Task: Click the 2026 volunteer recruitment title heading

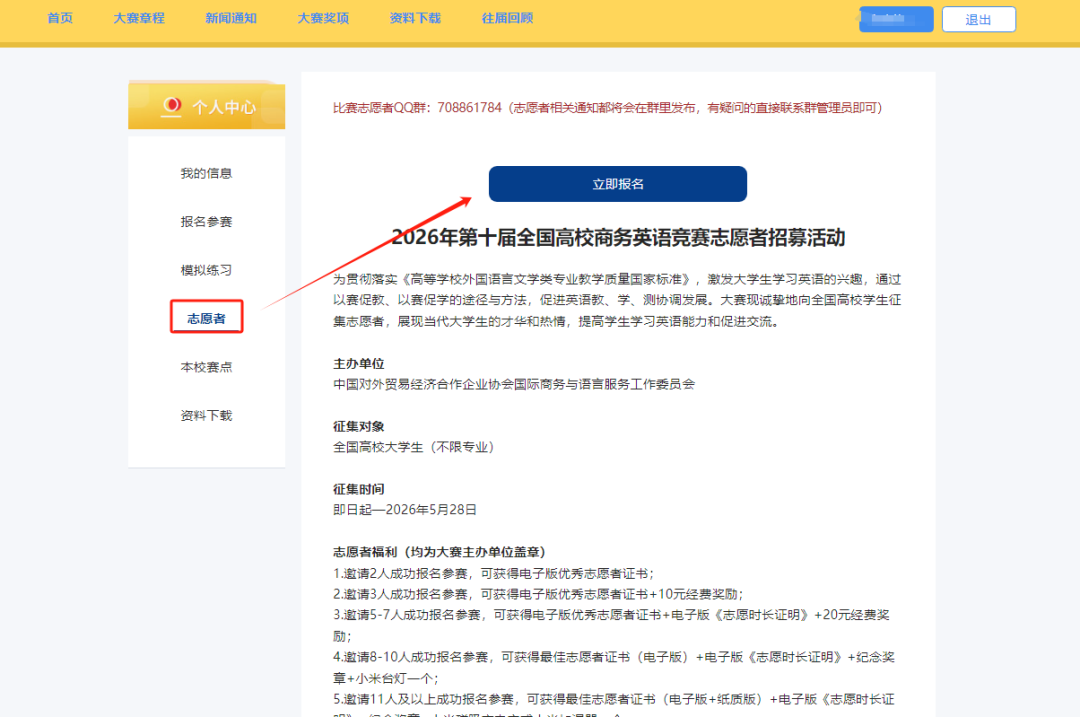Action: [x=617, y=237]
